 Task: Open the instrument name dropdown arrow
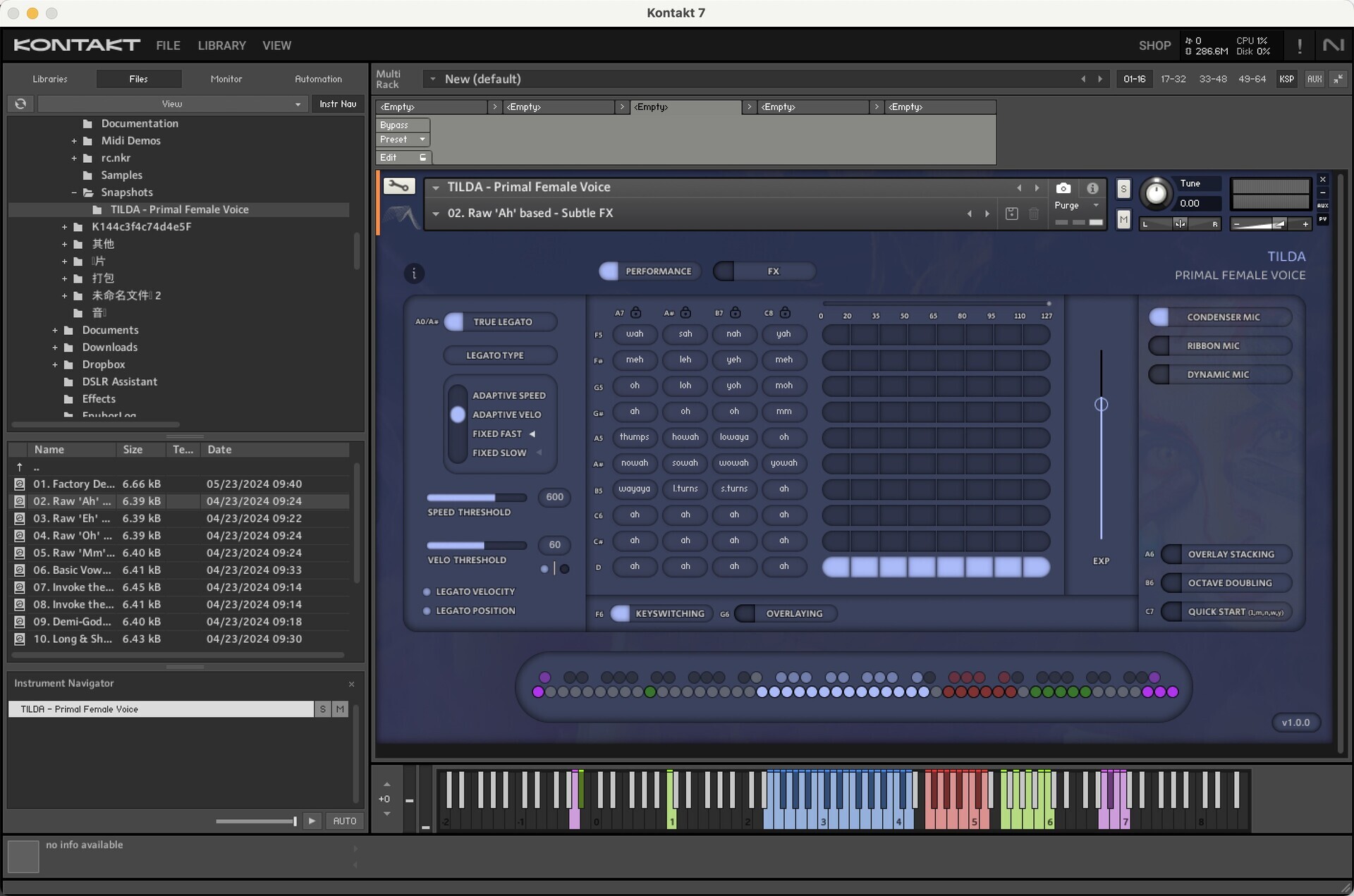(x=436, y=188)
